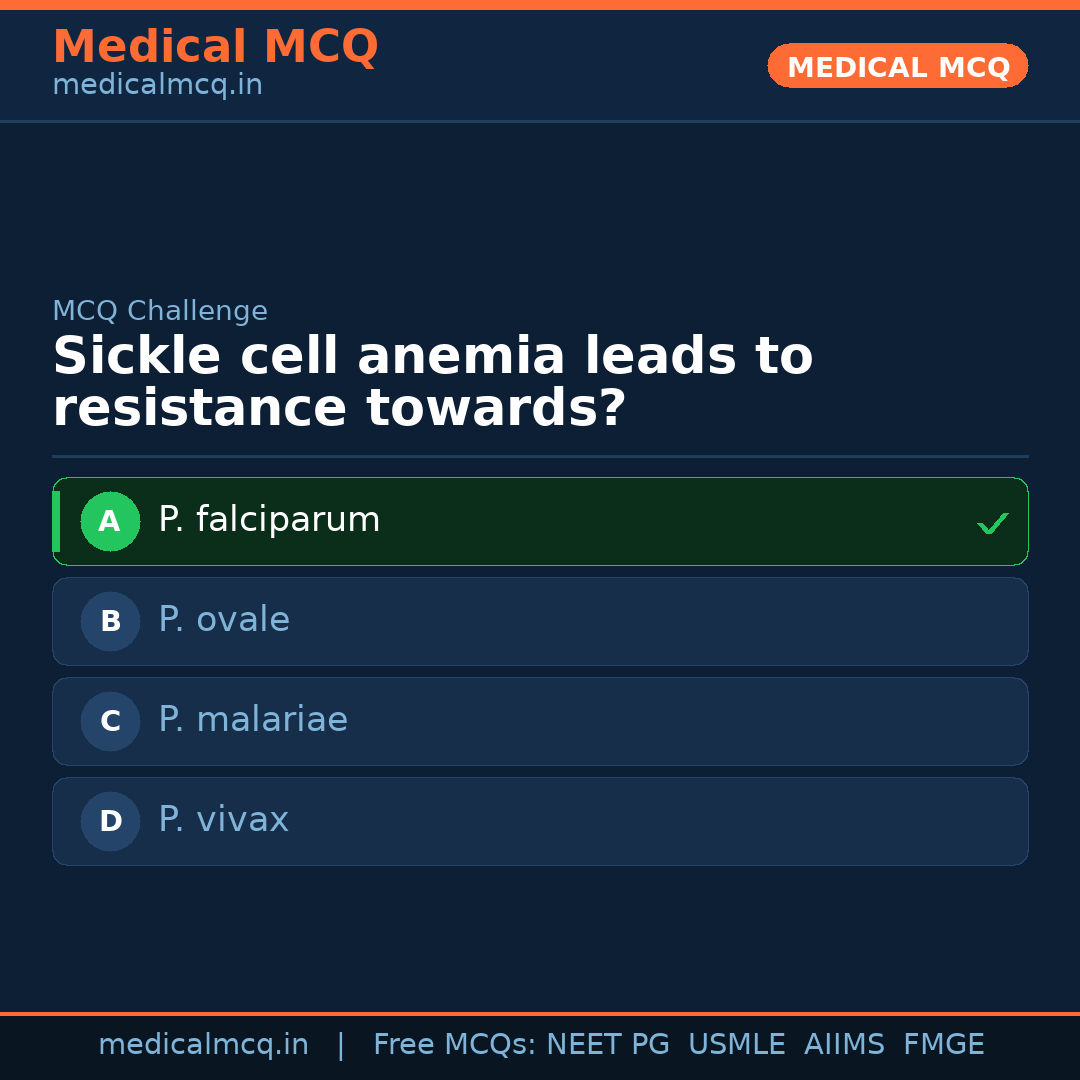This screenshot has width=1080, height=1080.
Task: Select the P. falciparum answer text
Action: point(269,520)
